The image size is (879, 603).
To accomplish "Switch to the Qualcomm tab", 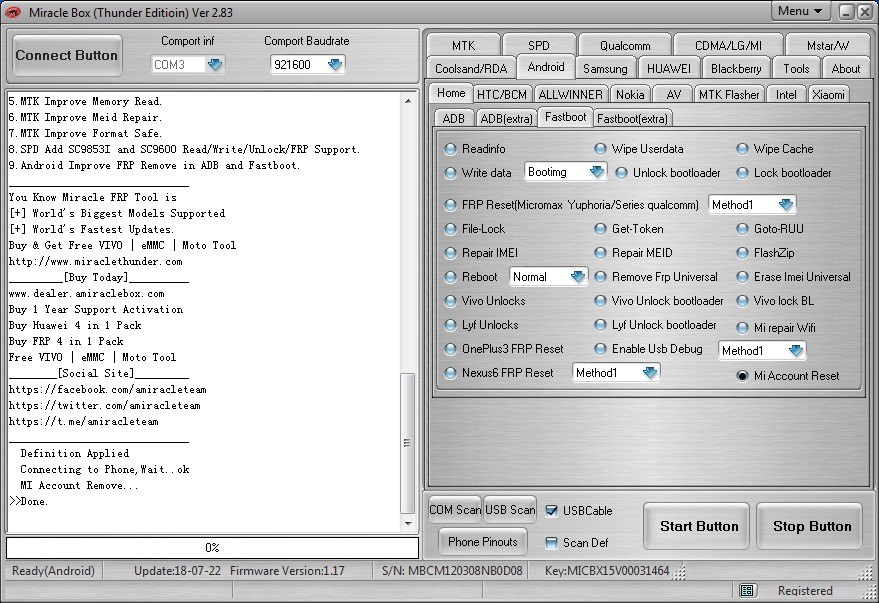I will (x=624, y=45).
